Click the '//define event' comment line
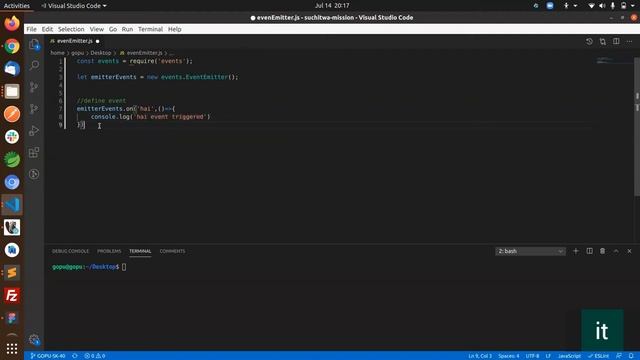Image resolution: width=640 pixels, height=360 pixels. point(101,101)
